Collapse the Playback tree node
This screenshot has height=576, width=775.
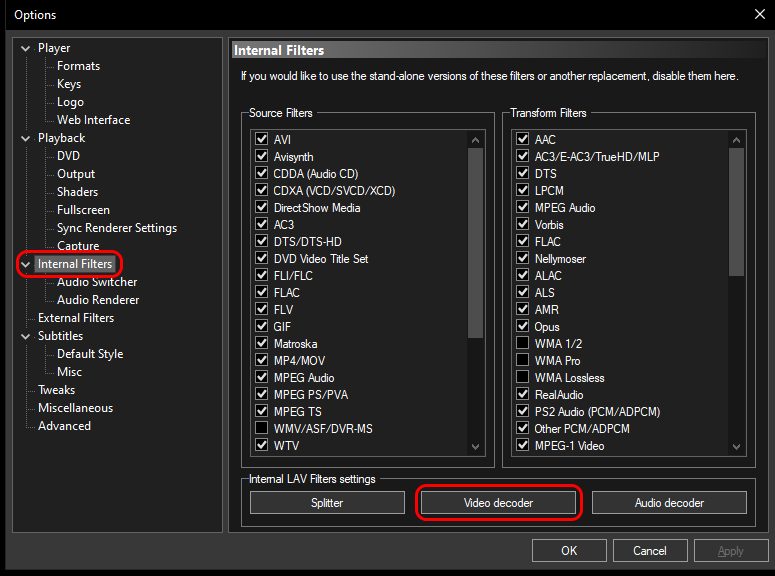26,138
